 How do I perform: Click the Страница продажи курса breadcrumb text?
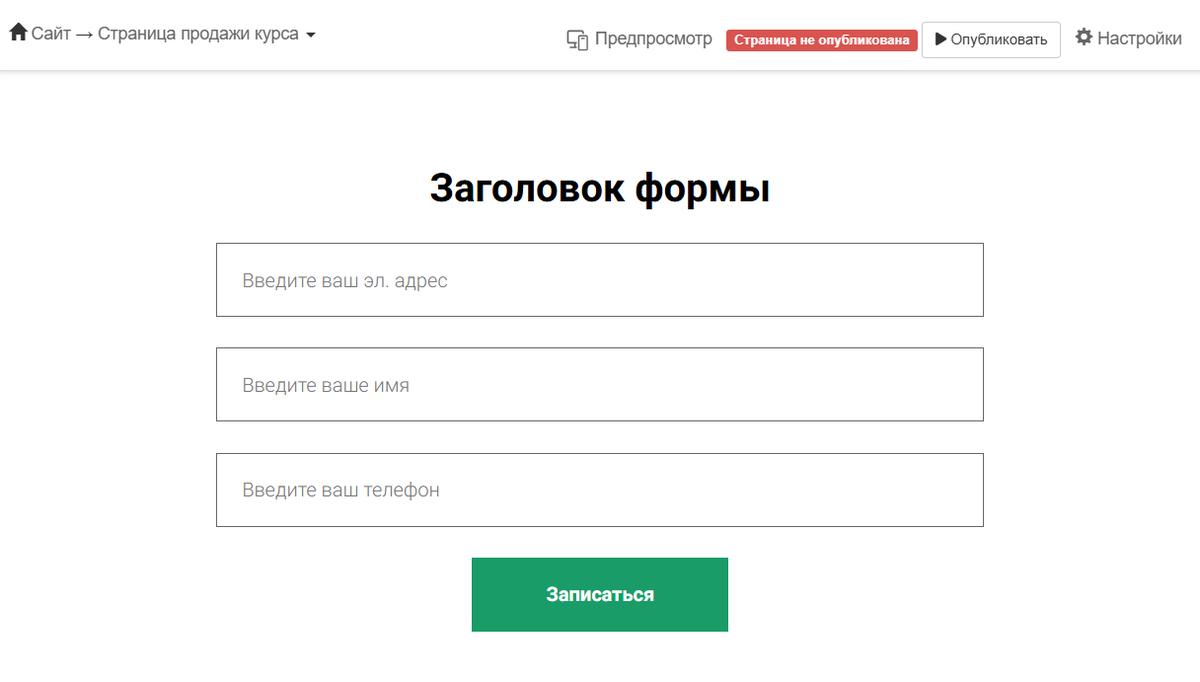click(x=198, y=33)
